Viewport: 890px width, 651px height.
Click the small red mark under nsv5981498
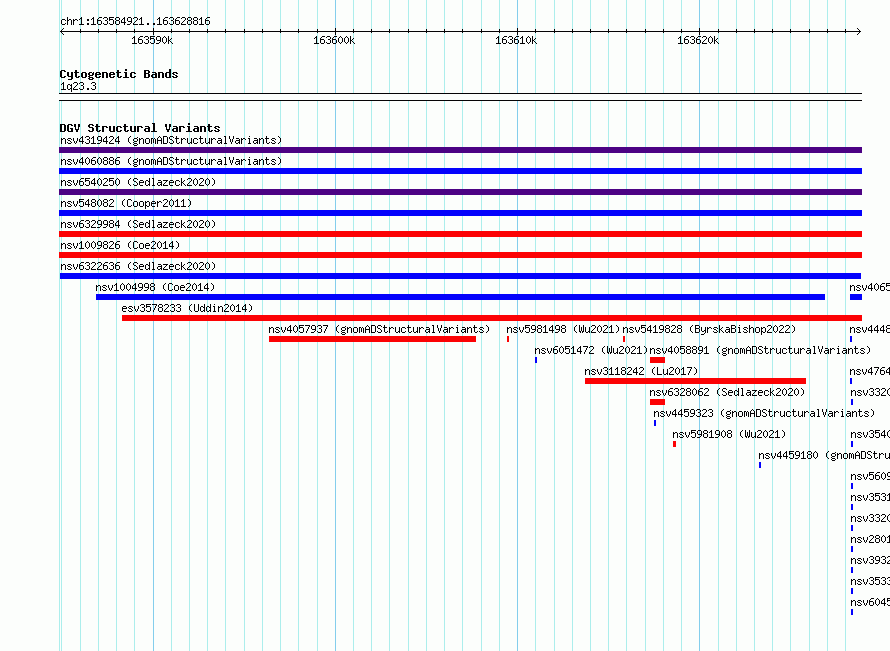pos(508,339)
